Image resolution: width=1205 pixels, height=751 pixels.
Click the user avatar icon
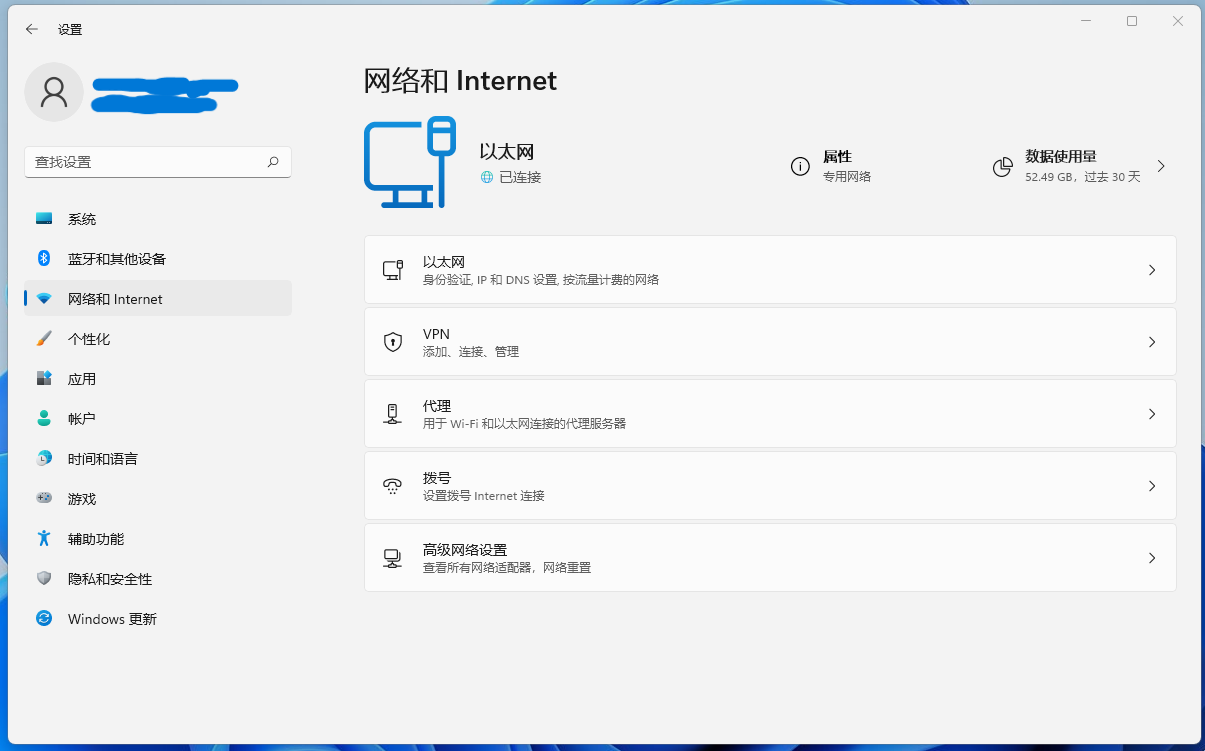point(54,92)
